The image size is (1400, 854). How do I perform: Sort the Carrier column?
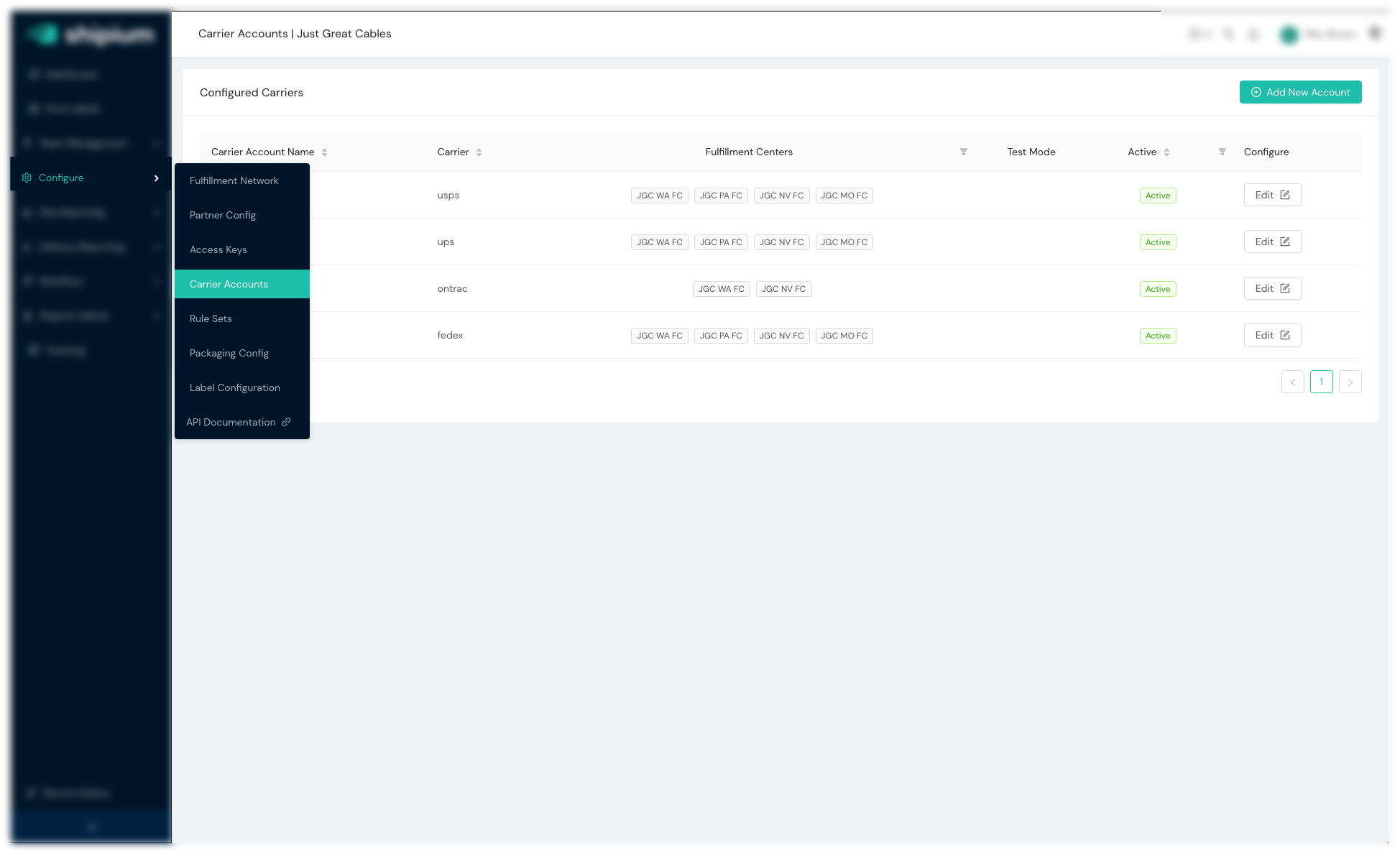tap(479, 152)
